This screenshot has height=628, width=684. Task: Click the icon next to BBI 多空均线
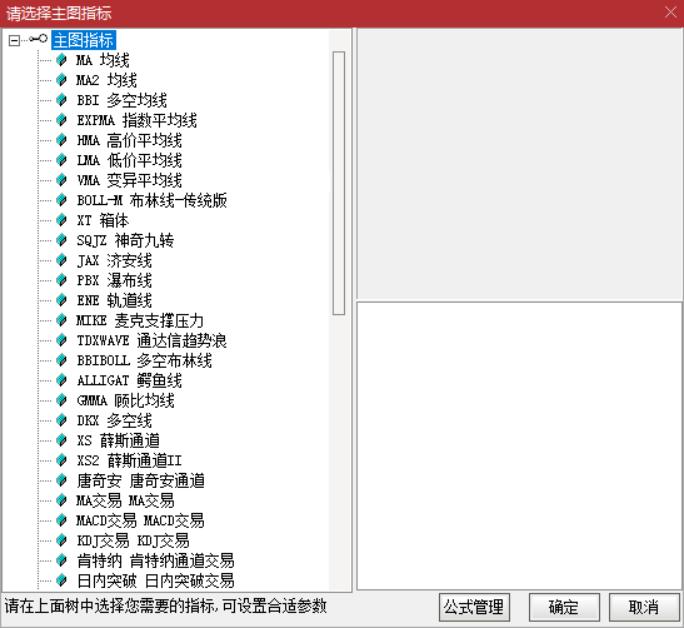click(x=63, y=101)
